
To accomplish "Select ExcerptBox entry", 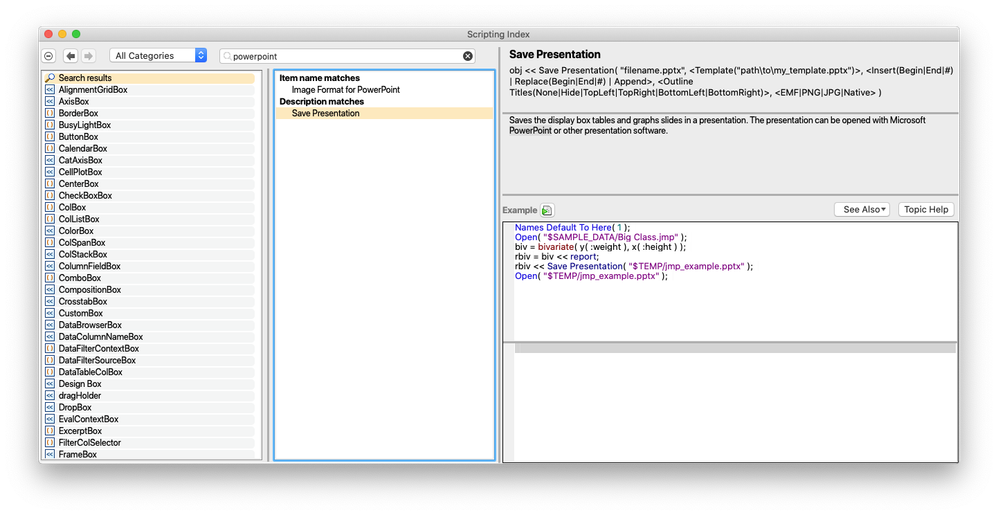I will tap(150, 431).
